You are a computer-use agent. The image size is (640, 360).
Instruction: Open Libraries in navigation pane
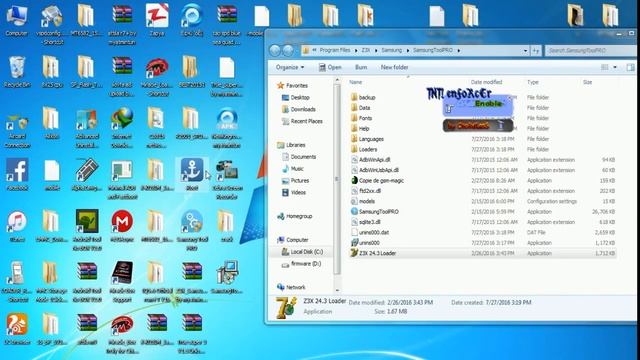coord(291,145)
